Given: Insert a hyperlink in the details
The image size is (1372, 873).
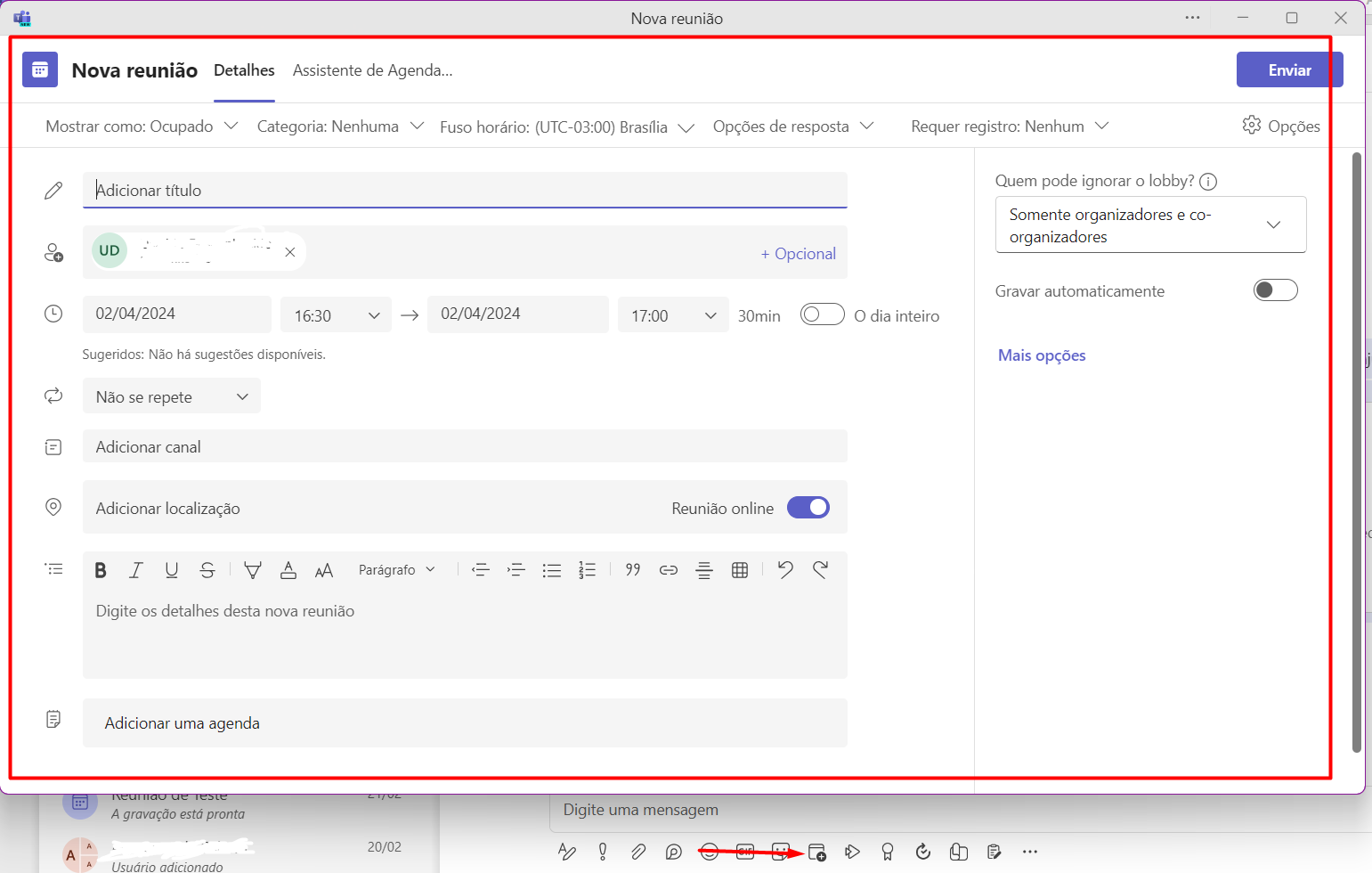Looking at the screenshot, I should tap(669, 570).
